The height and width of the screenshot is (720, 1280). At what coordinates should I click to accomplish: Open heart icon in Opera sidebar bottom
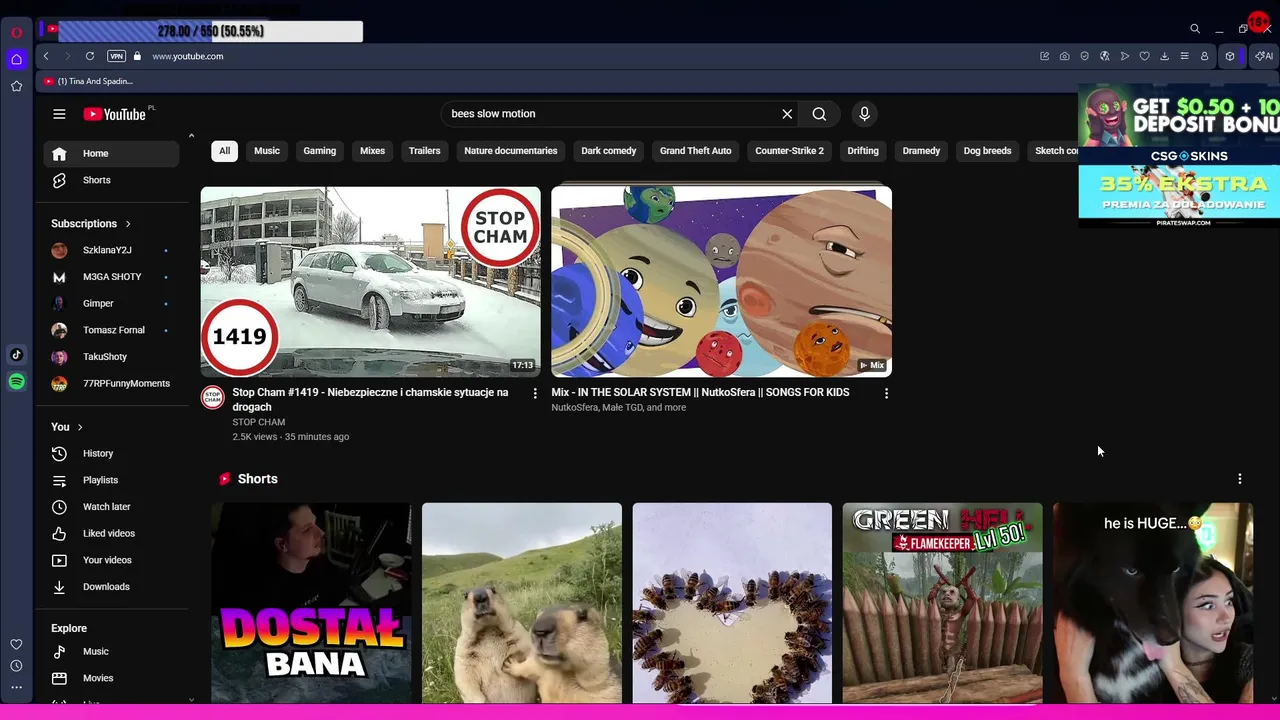[x=16, y=645]
